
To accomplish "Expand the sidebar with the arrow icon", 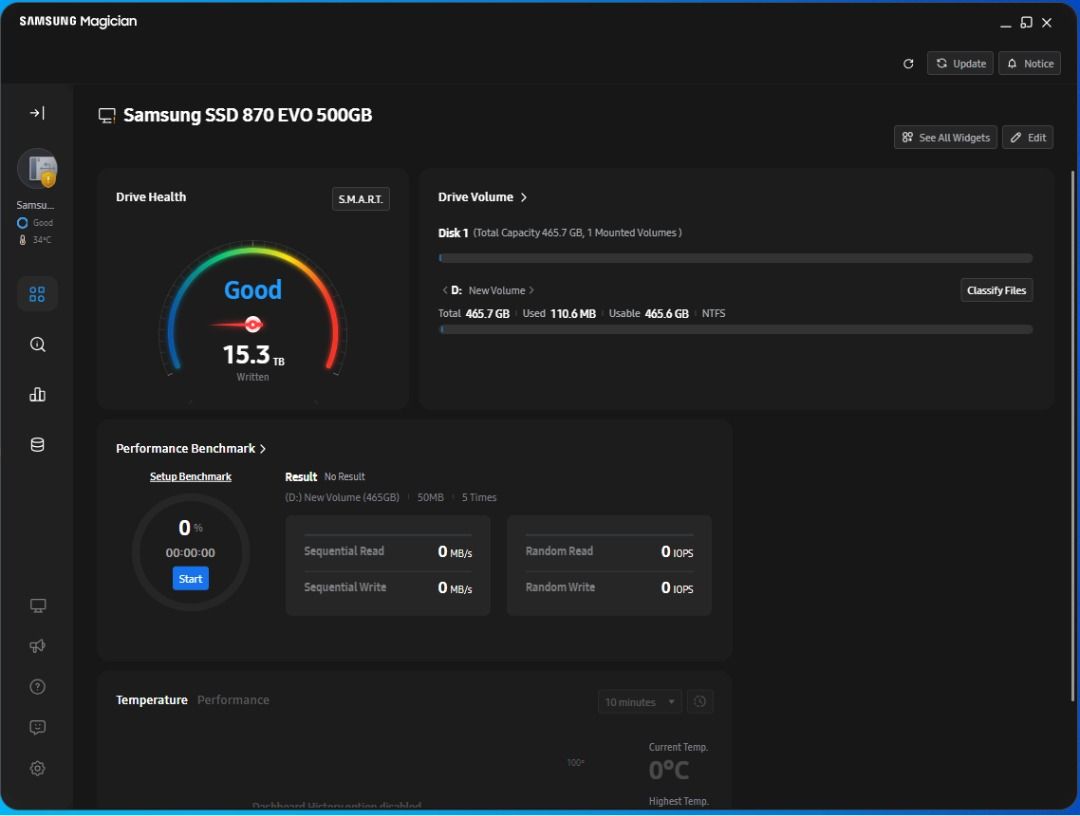I will (37, 113).
